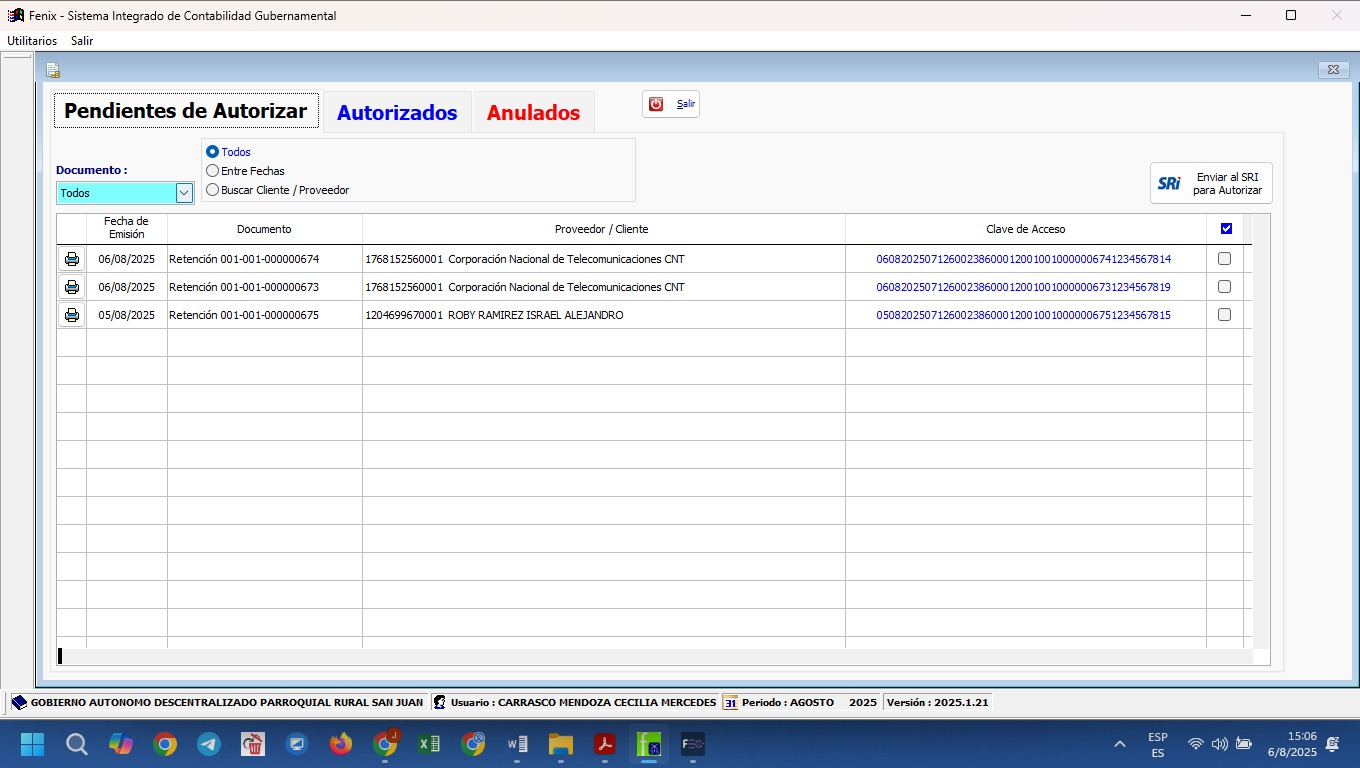Viewport: 1360px width, 768px height.
Task: Open the Utilitarios menu
Action: click(32, 41)
